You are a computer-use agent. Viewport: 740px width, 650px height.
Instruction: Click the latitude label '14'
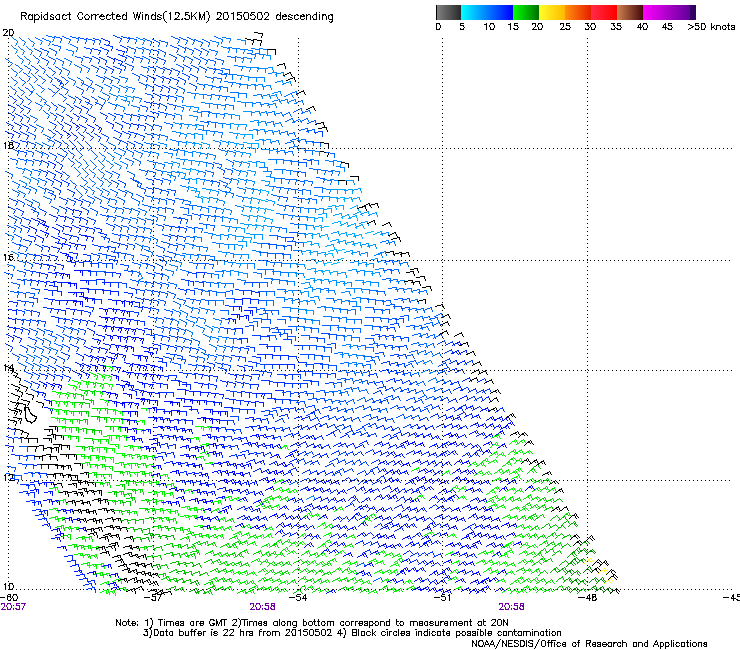click(8, 368)
